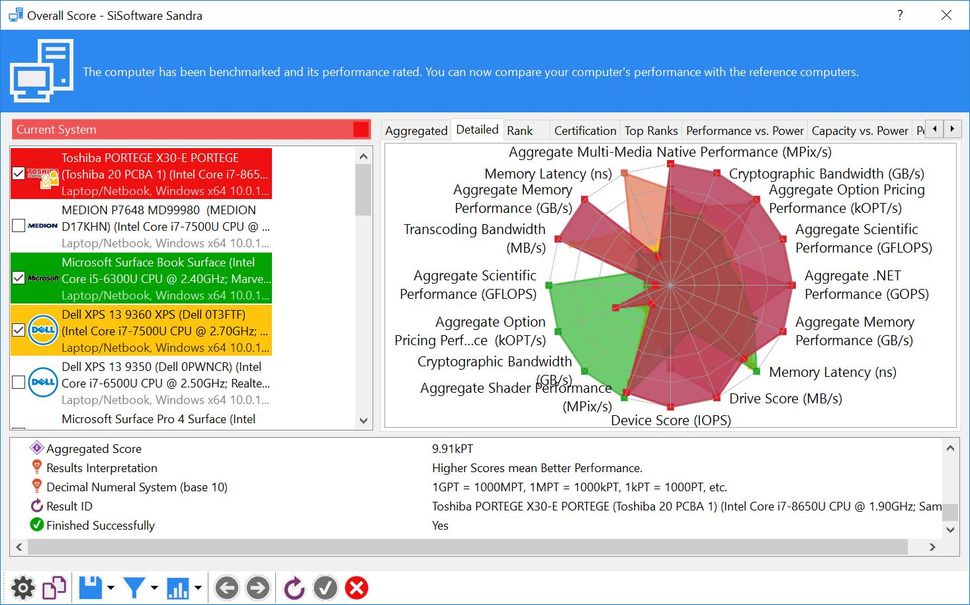Screen dimensions: 970x605
Task: Open the settings gear in bottom toolbar
Action: (23, 588)
